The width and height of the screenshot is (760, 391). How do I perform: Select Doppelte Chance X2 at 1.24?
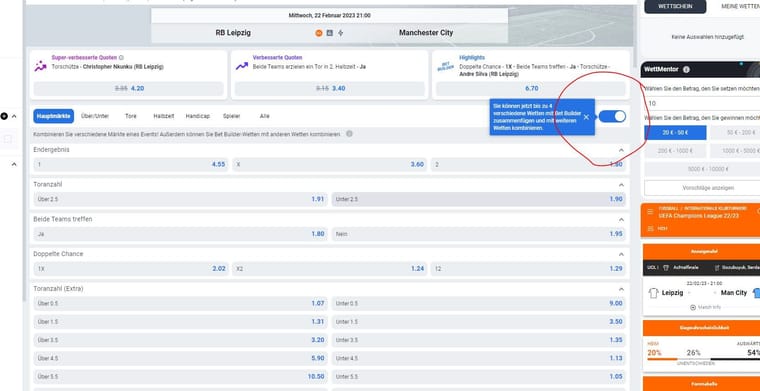coord(329,268)
